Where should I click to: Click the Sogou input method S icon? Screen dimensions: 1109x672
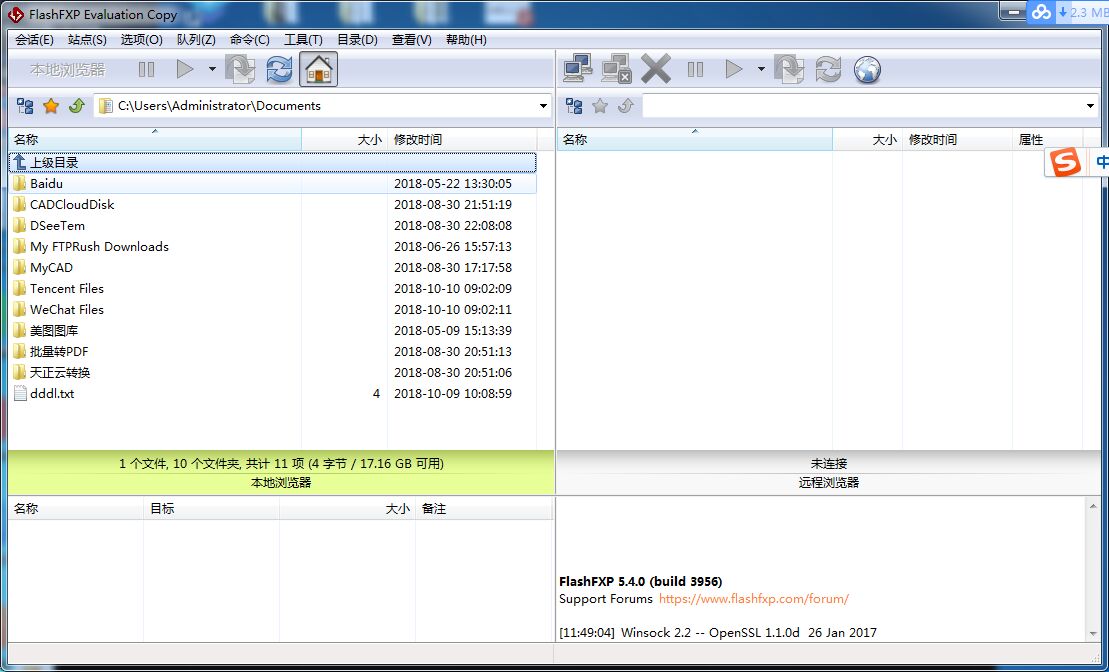coord(1065,162)
